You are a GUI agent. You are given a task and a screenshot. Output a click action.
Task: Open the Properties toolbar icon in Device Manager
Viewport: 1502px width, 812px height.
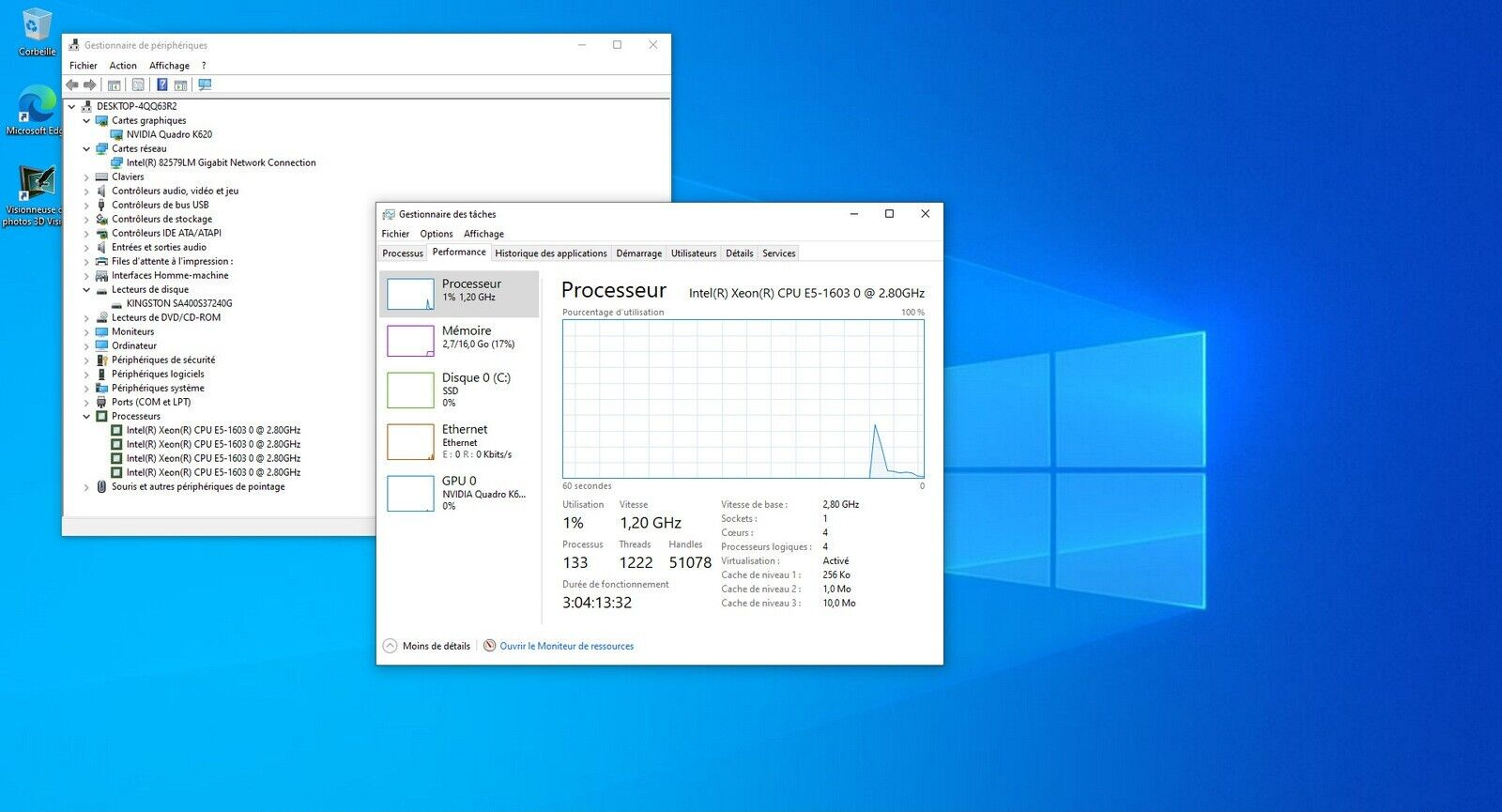click(x=138, y=84)
